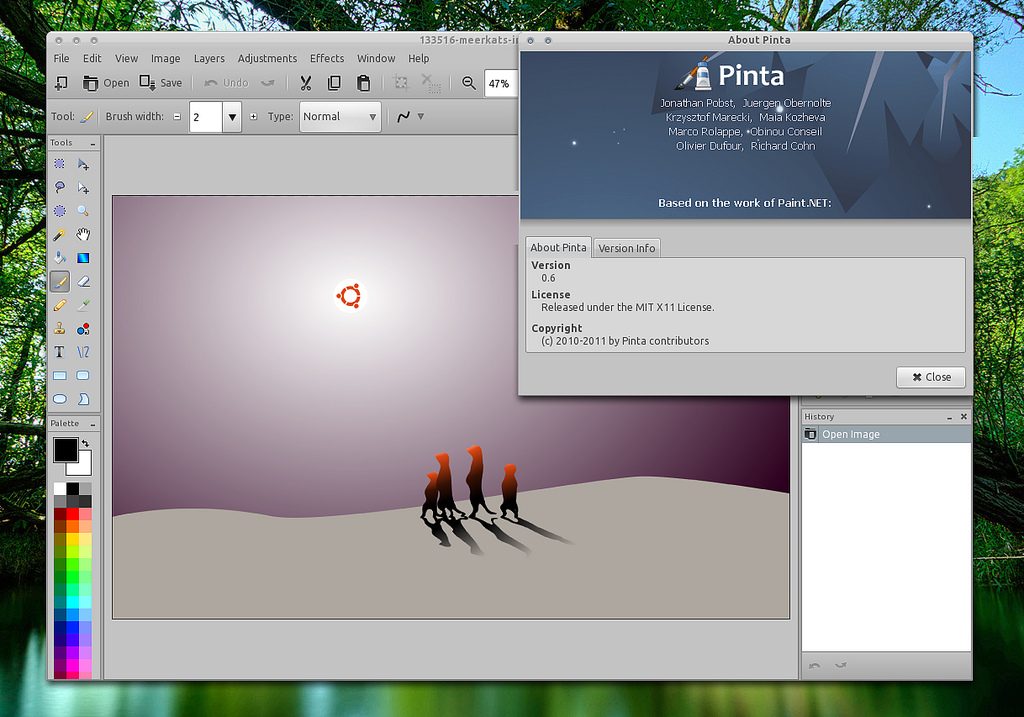Open the Brush width dropdown arrow
Image resolution: width=1024 pixels, height=717 pixels.
click(x=231, y=116)
